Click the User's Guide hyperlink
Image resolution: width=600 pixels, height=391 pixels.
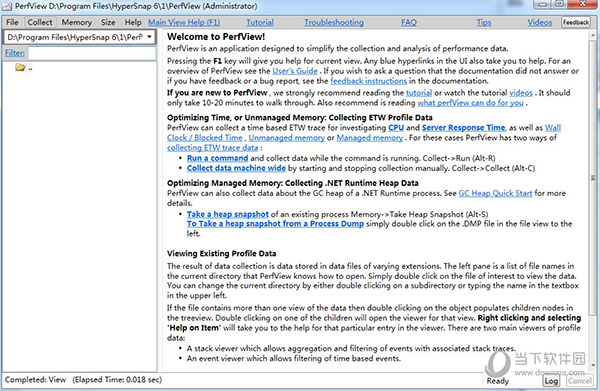(295, 71)
